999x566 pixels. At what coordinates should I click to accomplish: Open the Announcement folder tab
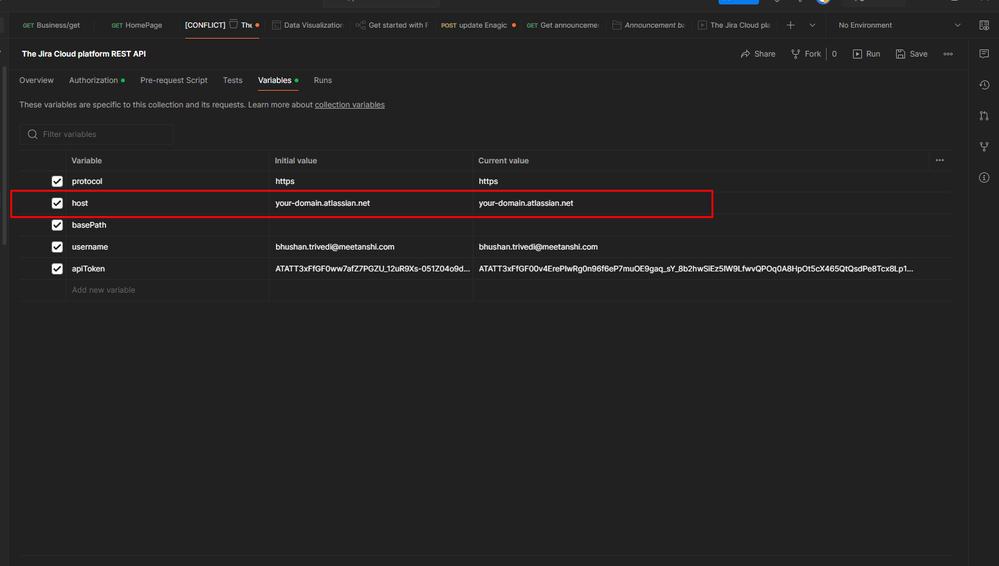pos(648,25)
